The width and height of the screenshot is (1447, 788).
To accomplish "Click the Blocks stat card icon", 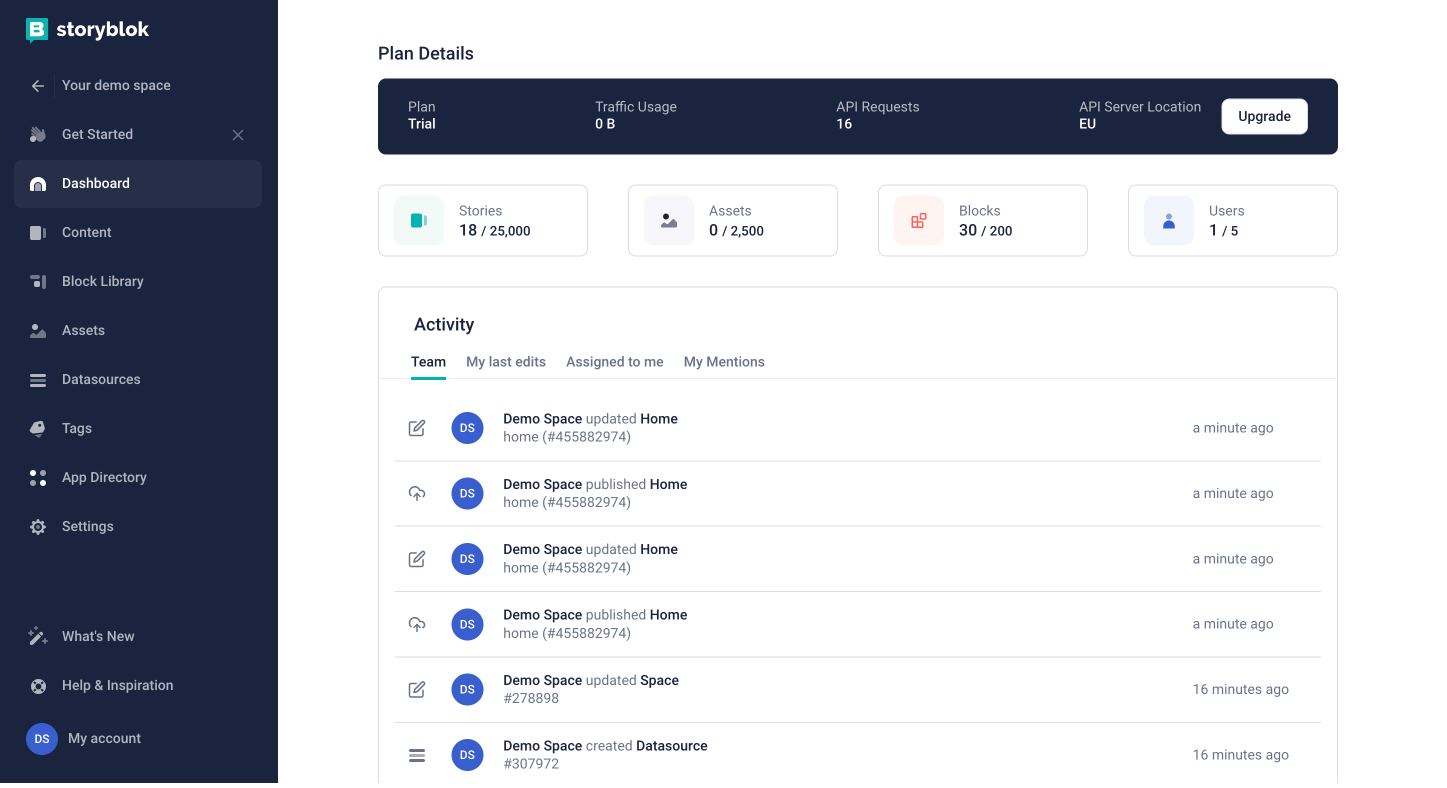I will [918, 220].
